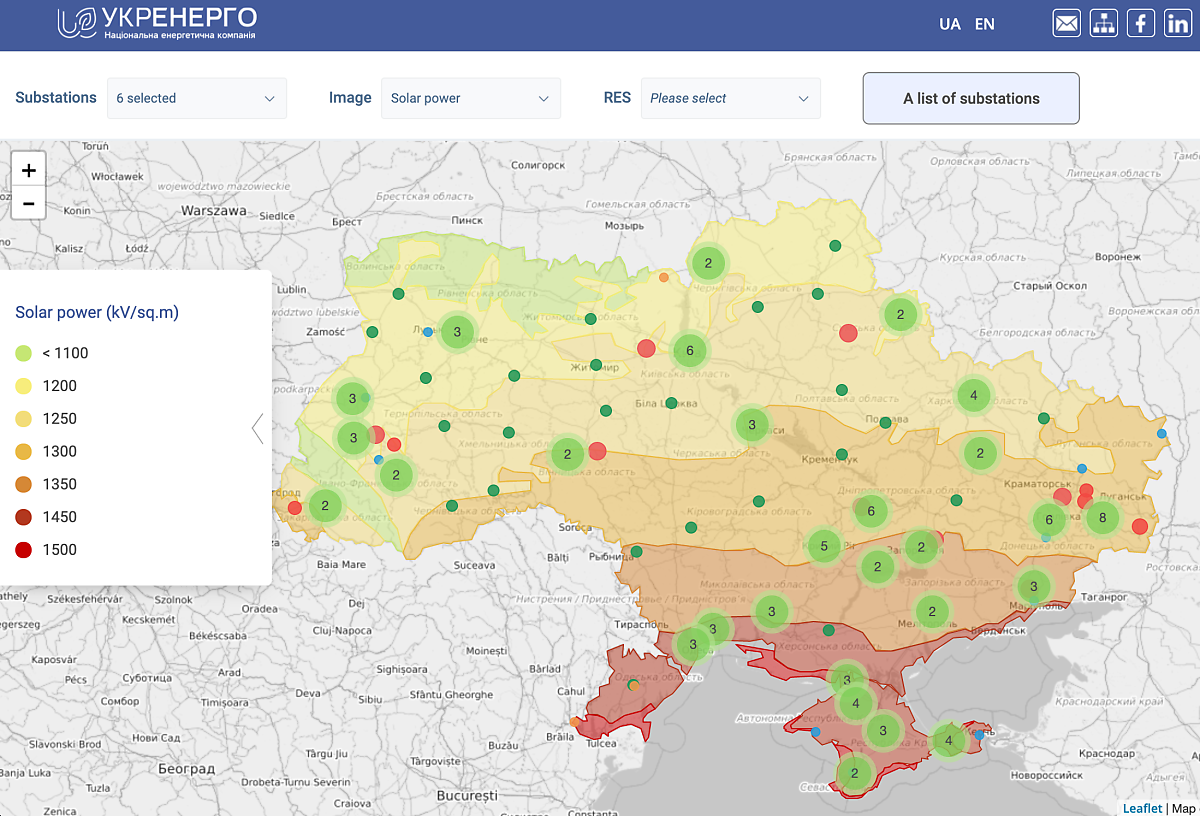Zoom in on the map
Viewport: 1200px width, 816px height.
28,170
